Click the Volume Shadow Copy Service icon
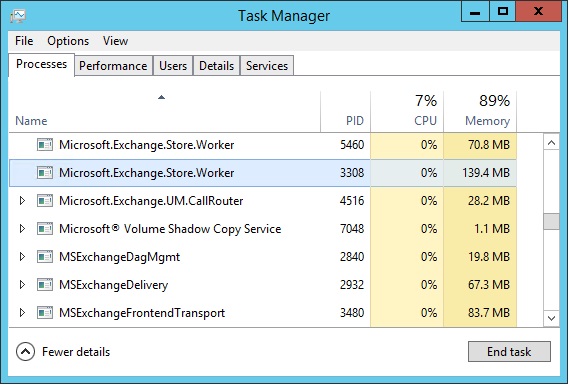Image resolution: width=569 pixels, height=385 pixels. (x=45, y=229)
